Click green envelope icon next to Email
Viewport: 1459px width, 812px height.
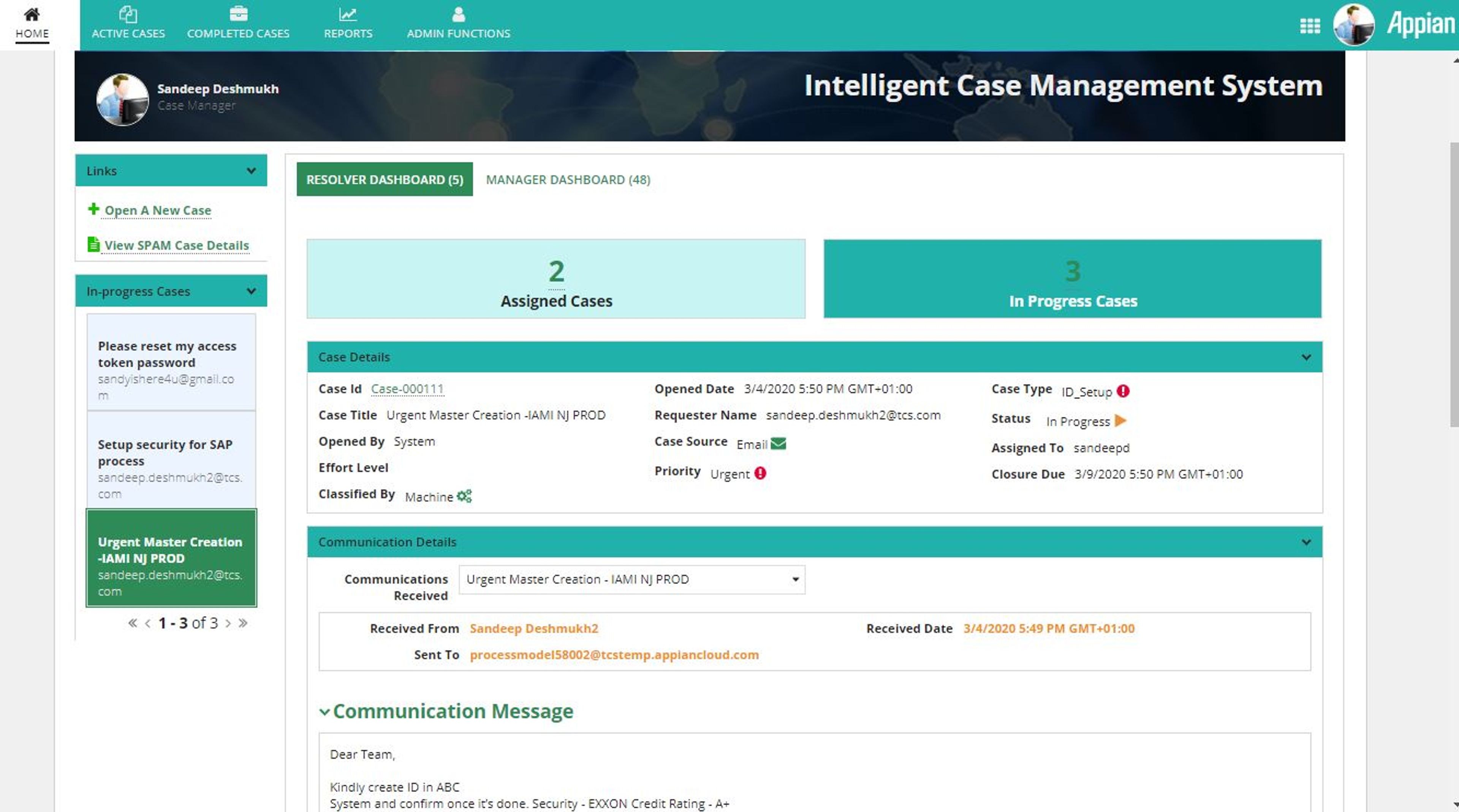click(x=778, y=443)
